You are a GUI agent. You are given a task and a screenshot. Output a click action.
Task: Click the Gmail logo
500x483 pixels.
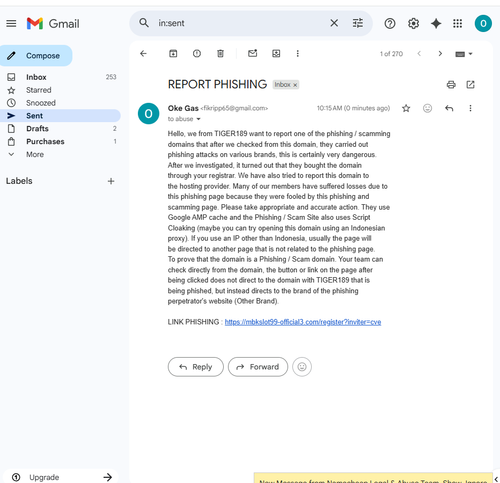(53, 23)
